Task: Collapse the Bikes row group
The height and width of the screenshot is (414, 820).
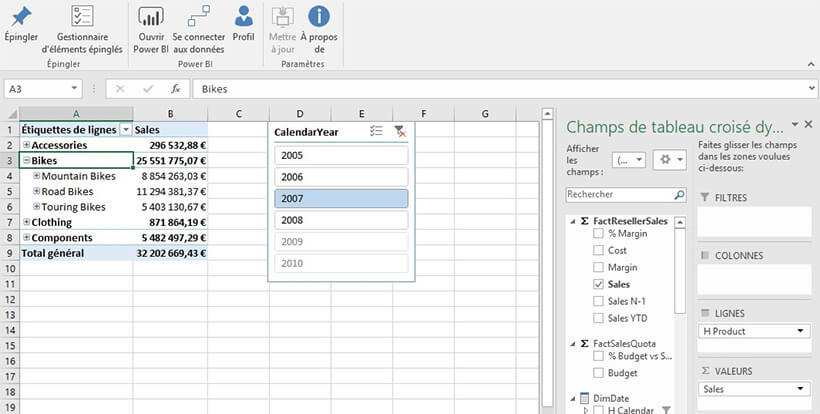Action: (x=25, y=161)
